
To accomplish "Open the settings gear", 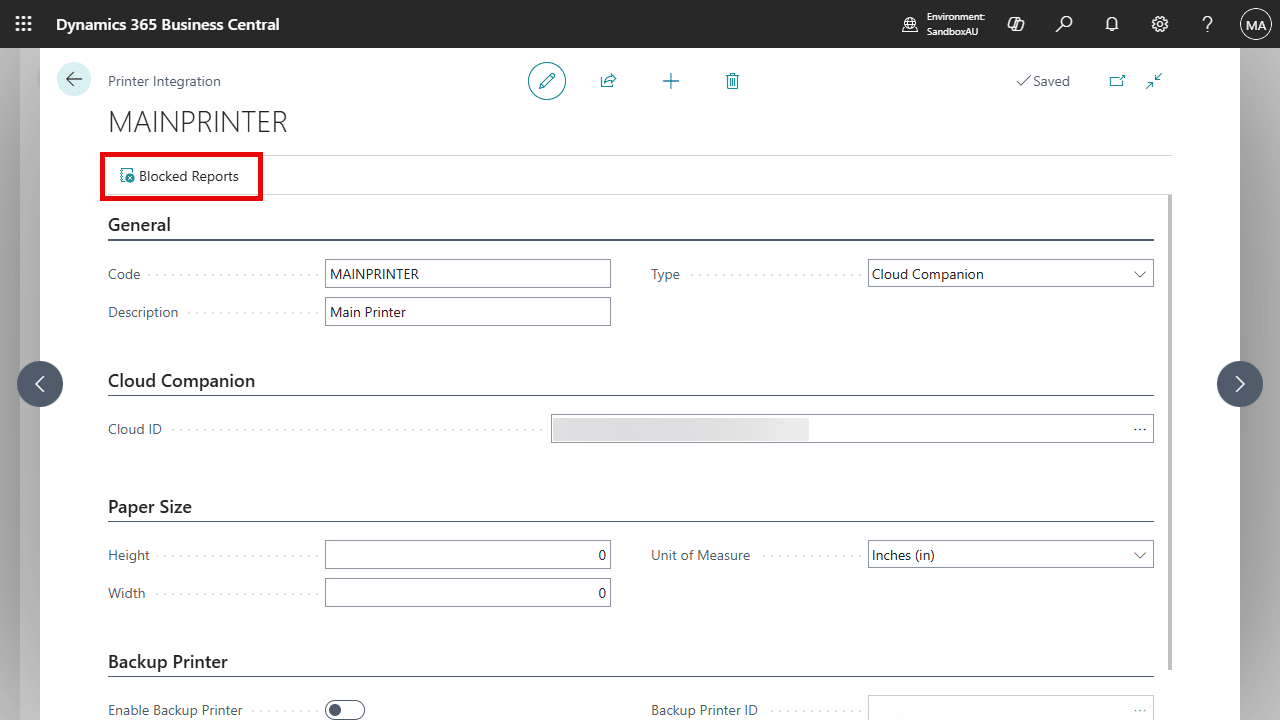I will pos(1160,24).
